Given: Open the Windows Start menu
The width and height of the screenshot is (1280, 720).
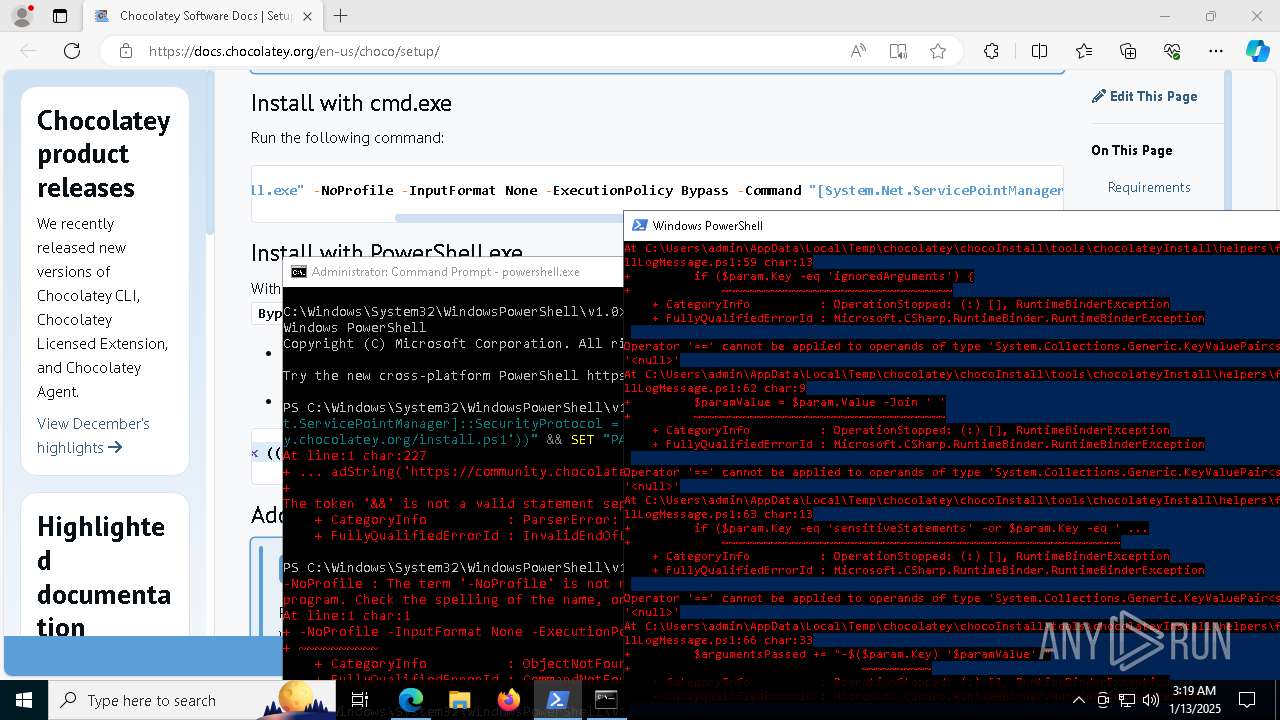Looking at the screenshot, I should (x=24, y=700).
